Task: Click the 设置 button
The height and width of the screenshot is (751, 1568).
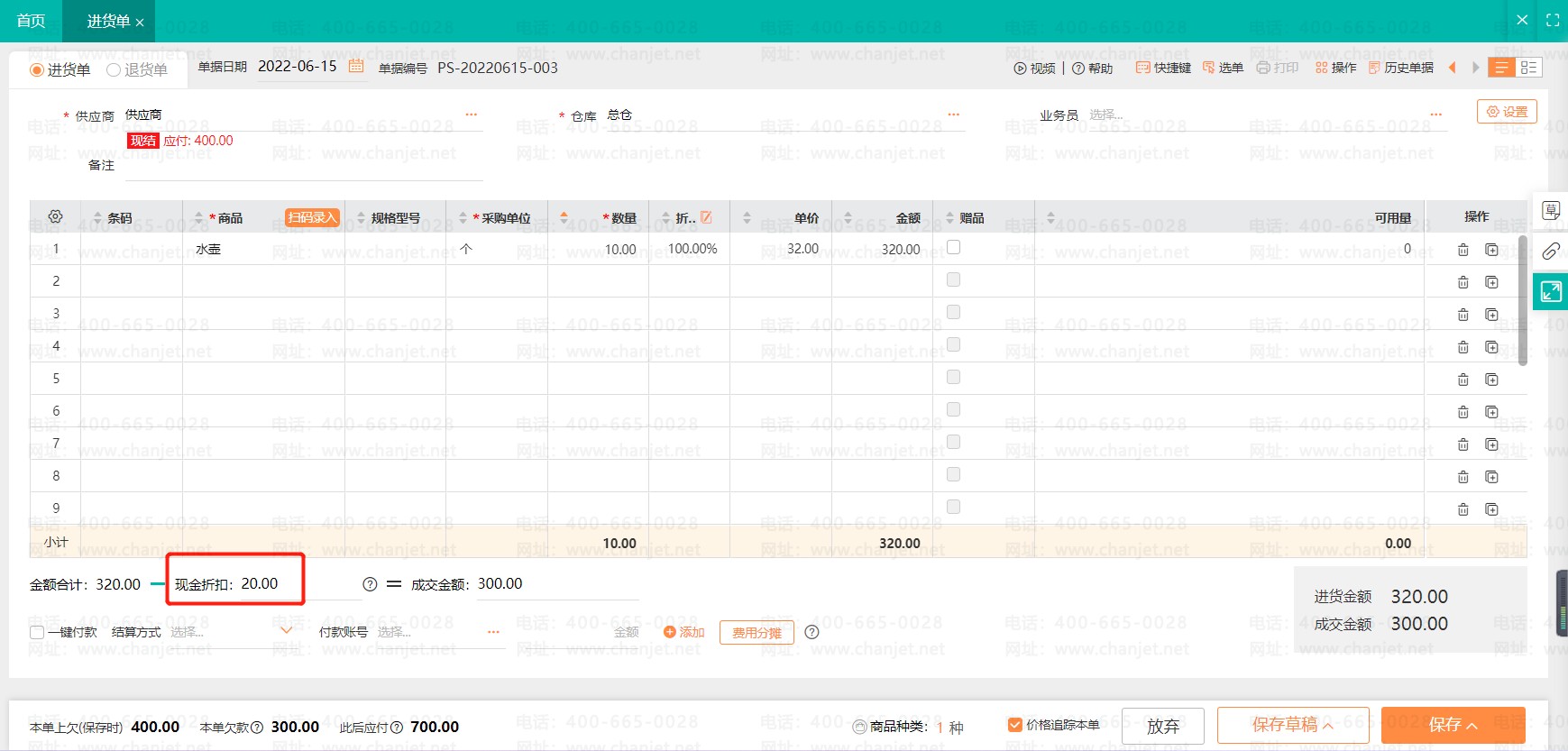Action: 1507,112
